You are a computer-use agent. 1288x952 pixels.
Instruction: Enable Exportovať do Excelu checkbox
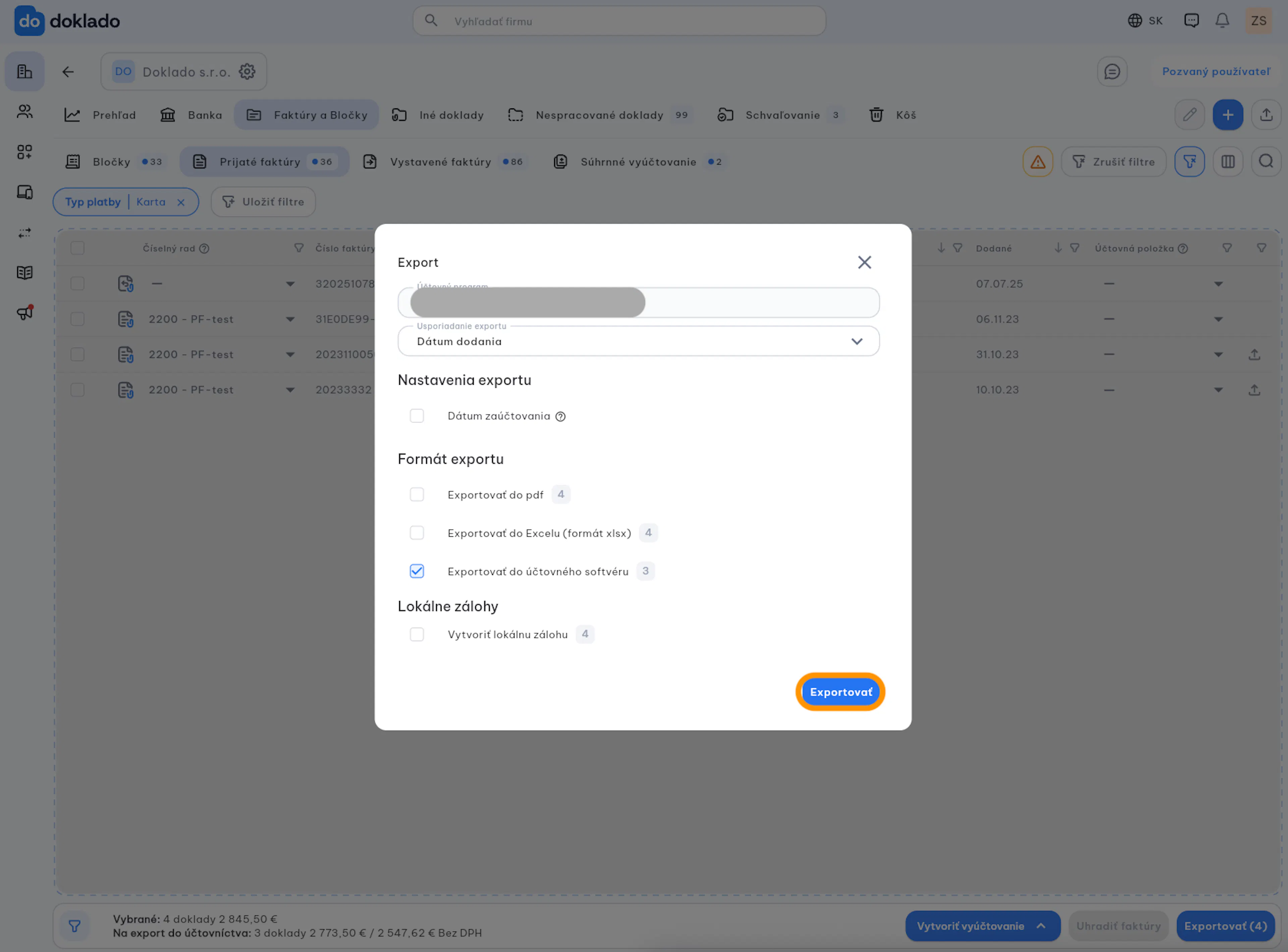[x=417, y=532]
